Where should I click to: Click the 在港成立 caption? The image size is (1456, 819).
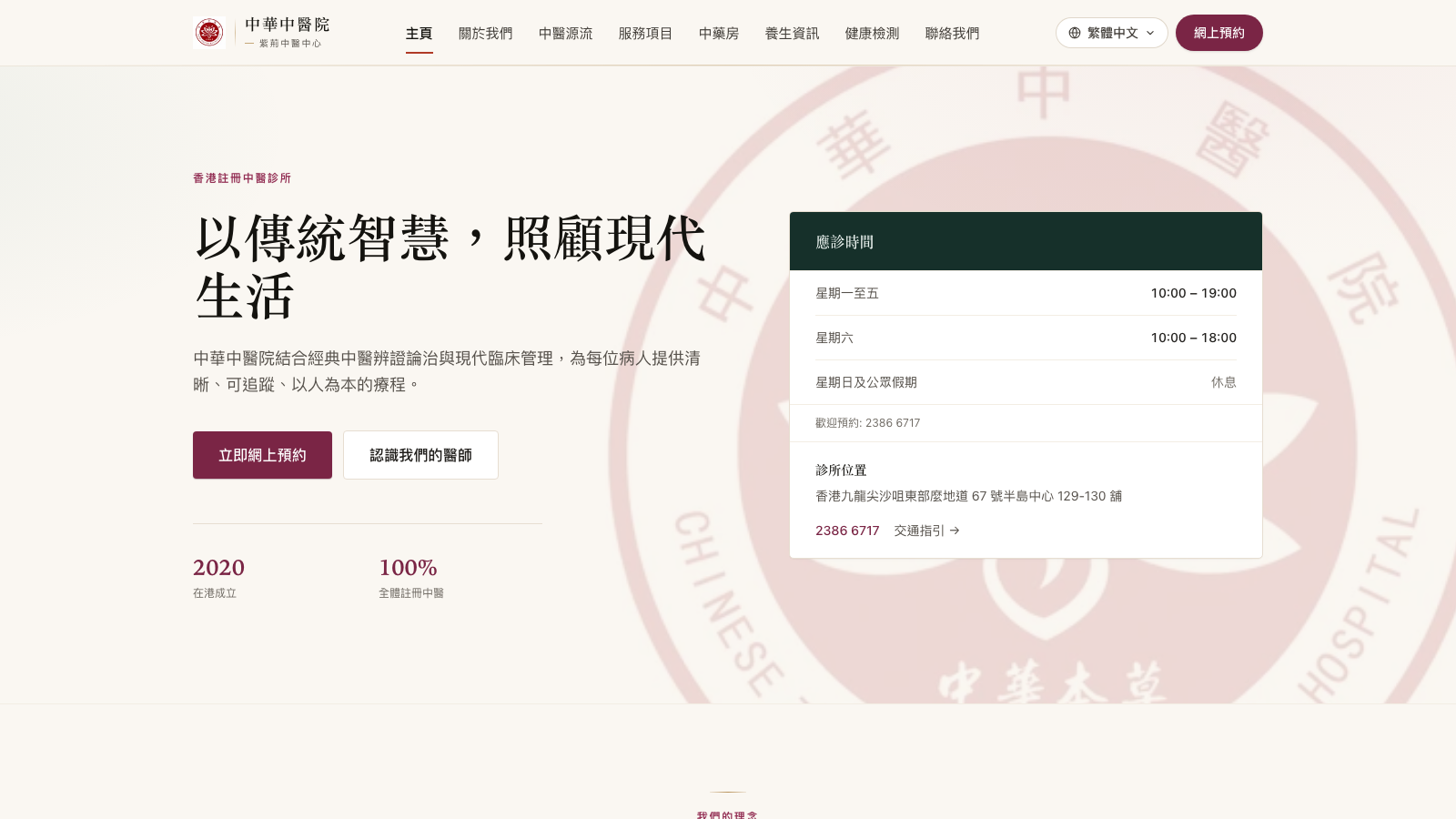tap(215, 593)
